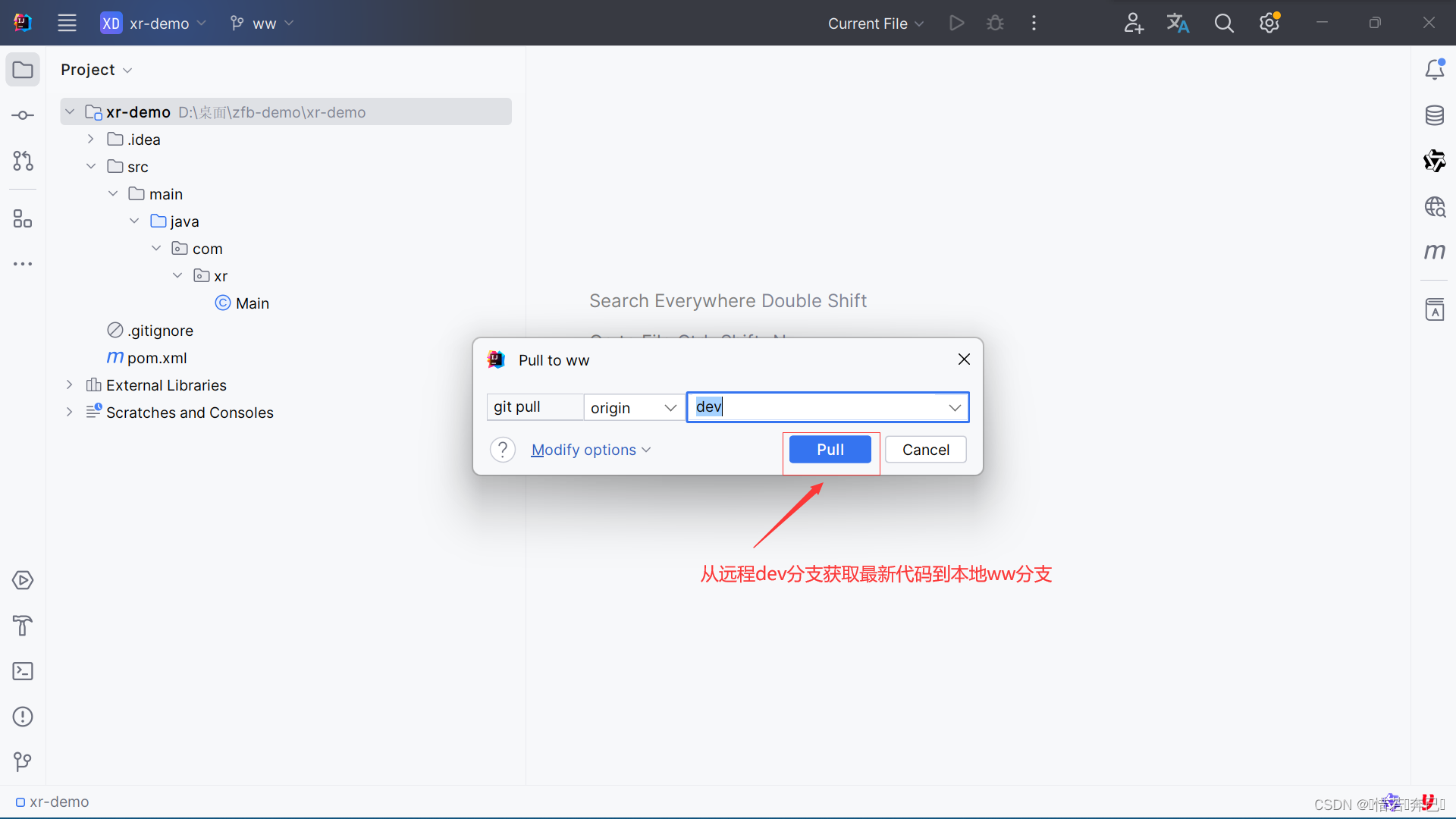Viewport: 1456px width, 819px height.
Task: Open the branch list dropdown arrow
Action: pyautogui.click(x=955, y=407)
